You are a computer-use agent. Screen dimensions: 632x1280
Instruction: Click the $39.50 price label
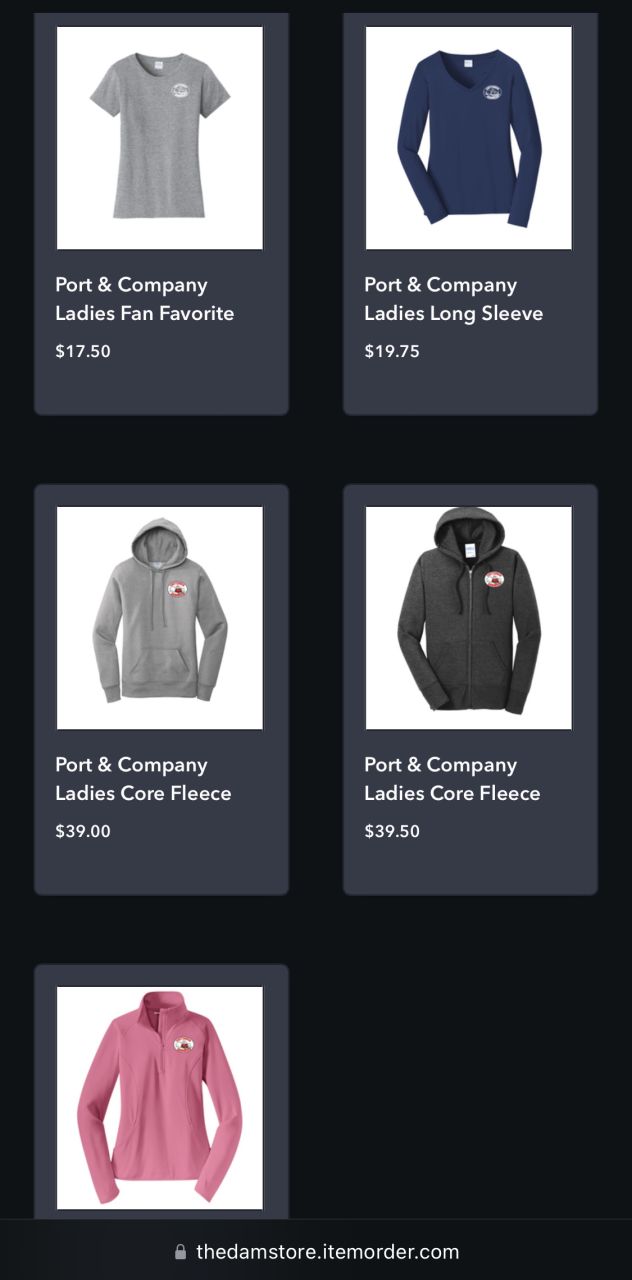(392, 831)
